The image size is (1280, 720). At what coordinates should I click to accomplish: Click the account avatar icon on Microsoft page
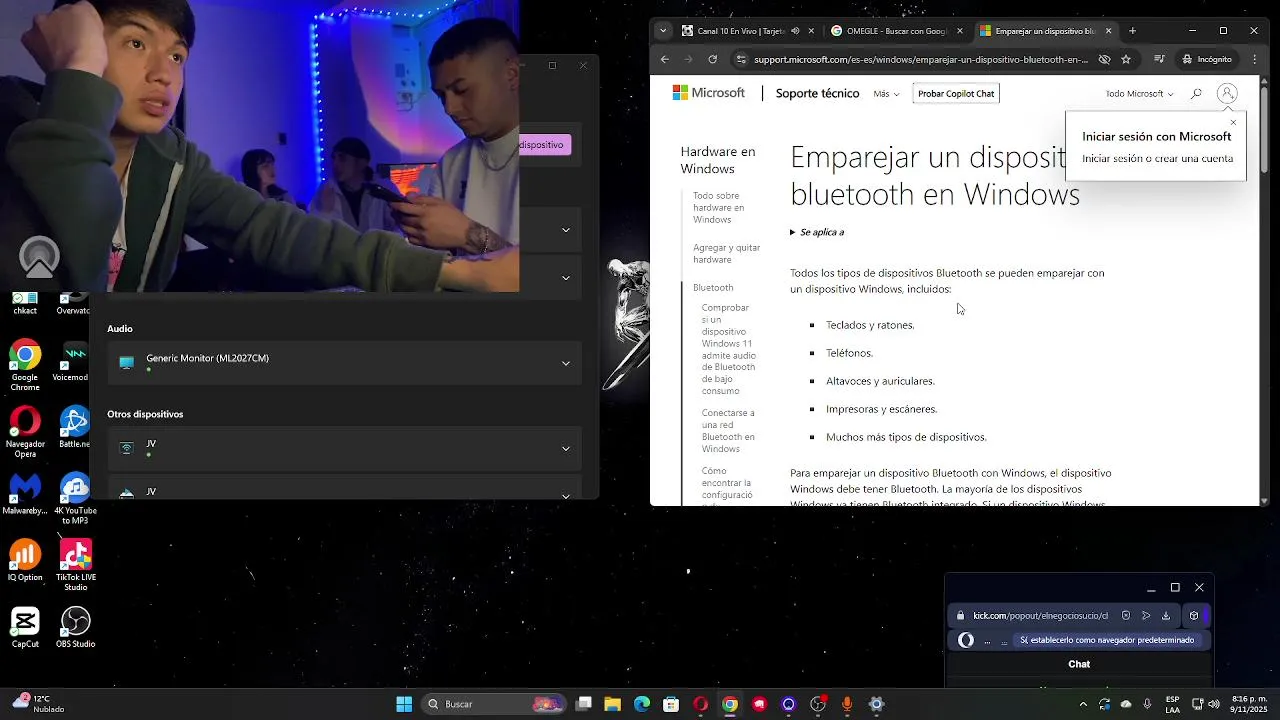pyautogui.click(x=1227, y=93)
